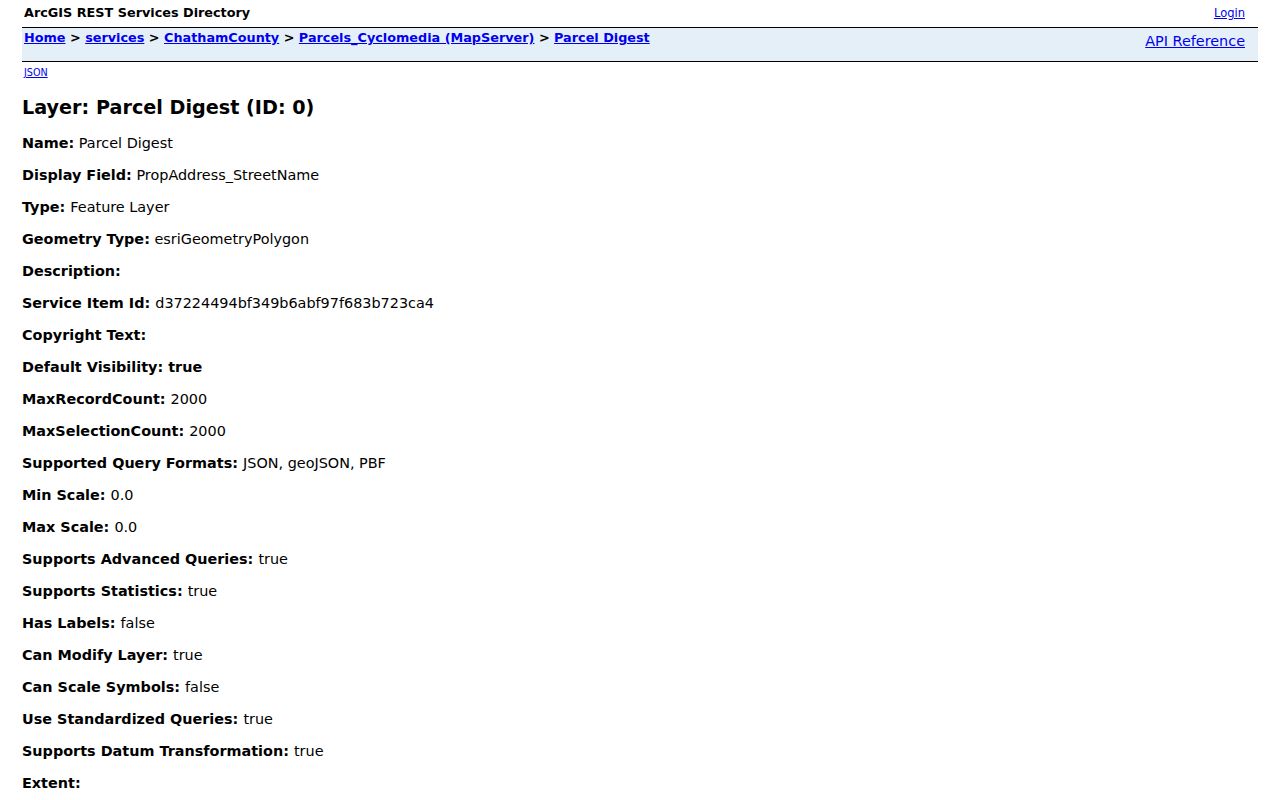Click the Feature Layer type value
This screenshot has width=1280, height=800.
coord(120,207)
